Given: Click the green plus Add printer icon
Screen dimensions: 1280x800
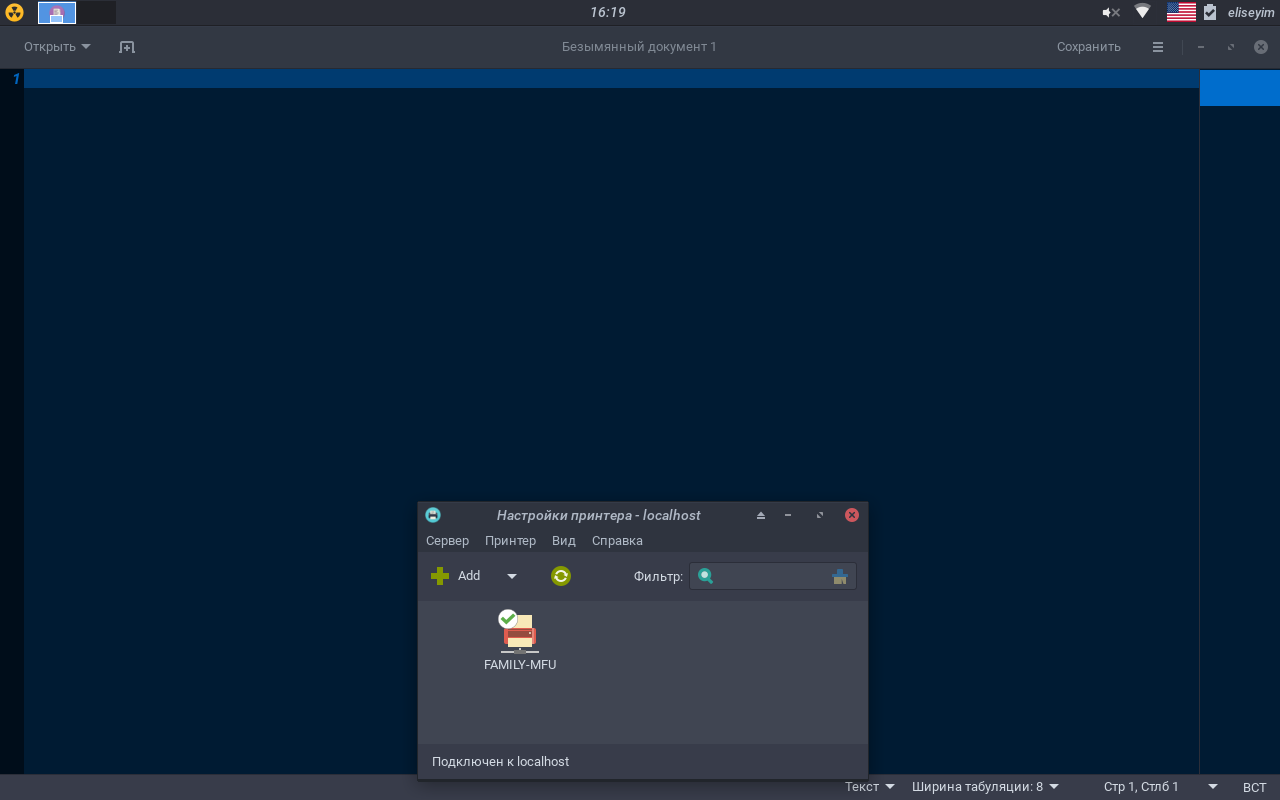Looking at the screenshot, I should tap(440, 576).
